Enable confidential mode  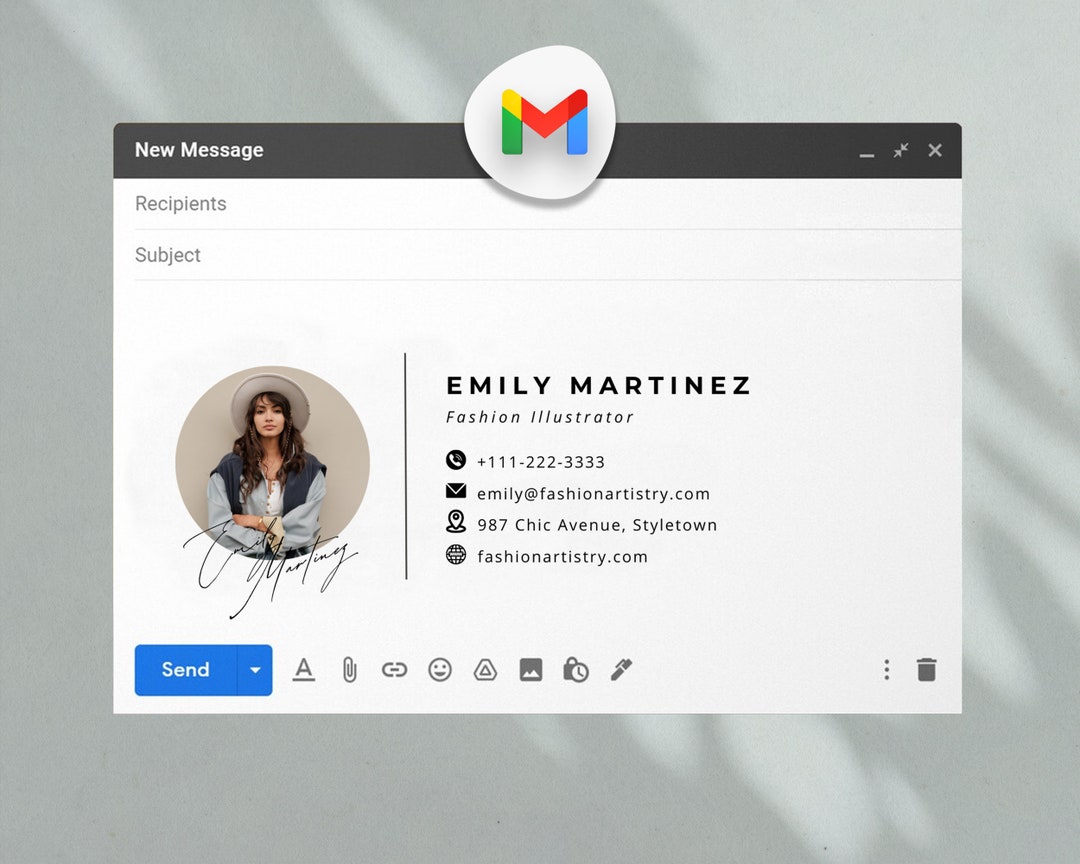coord(575,670)
